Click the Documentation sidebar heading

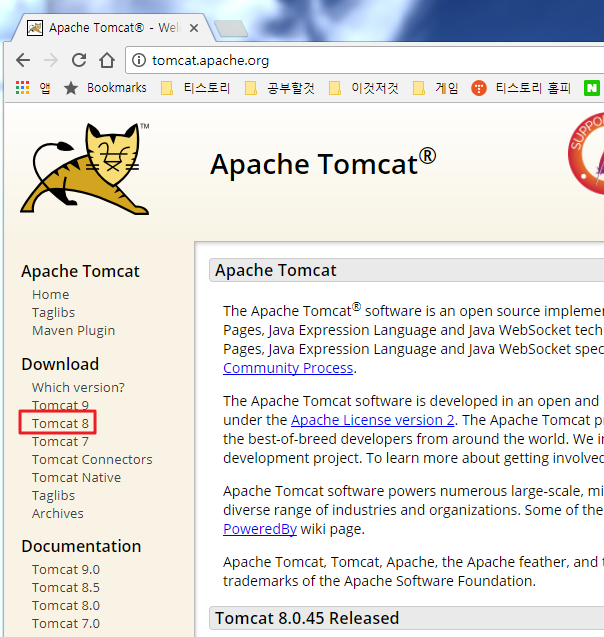click(x=81, y=546)
